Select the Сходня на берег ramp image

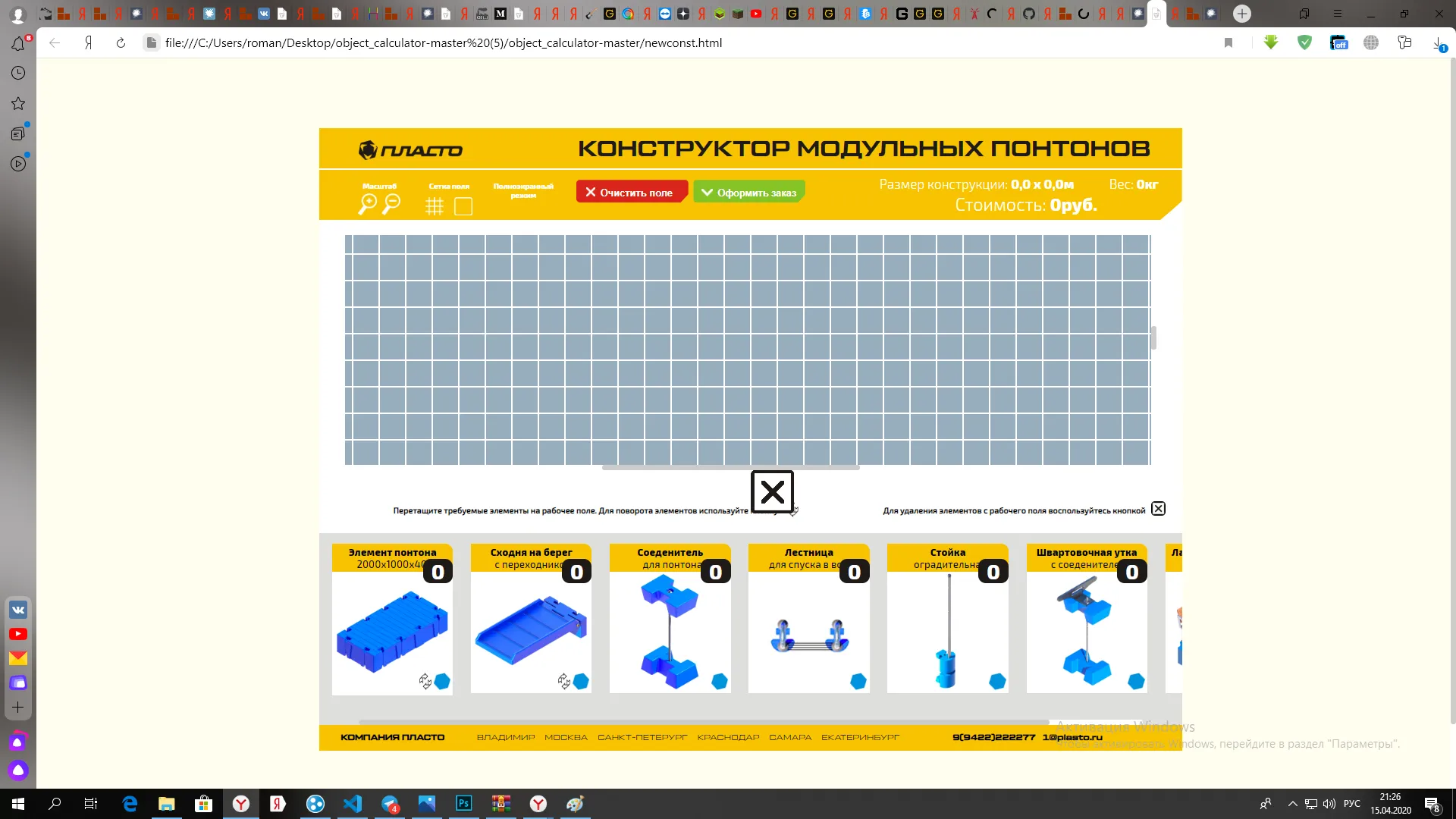coord(531,629)
